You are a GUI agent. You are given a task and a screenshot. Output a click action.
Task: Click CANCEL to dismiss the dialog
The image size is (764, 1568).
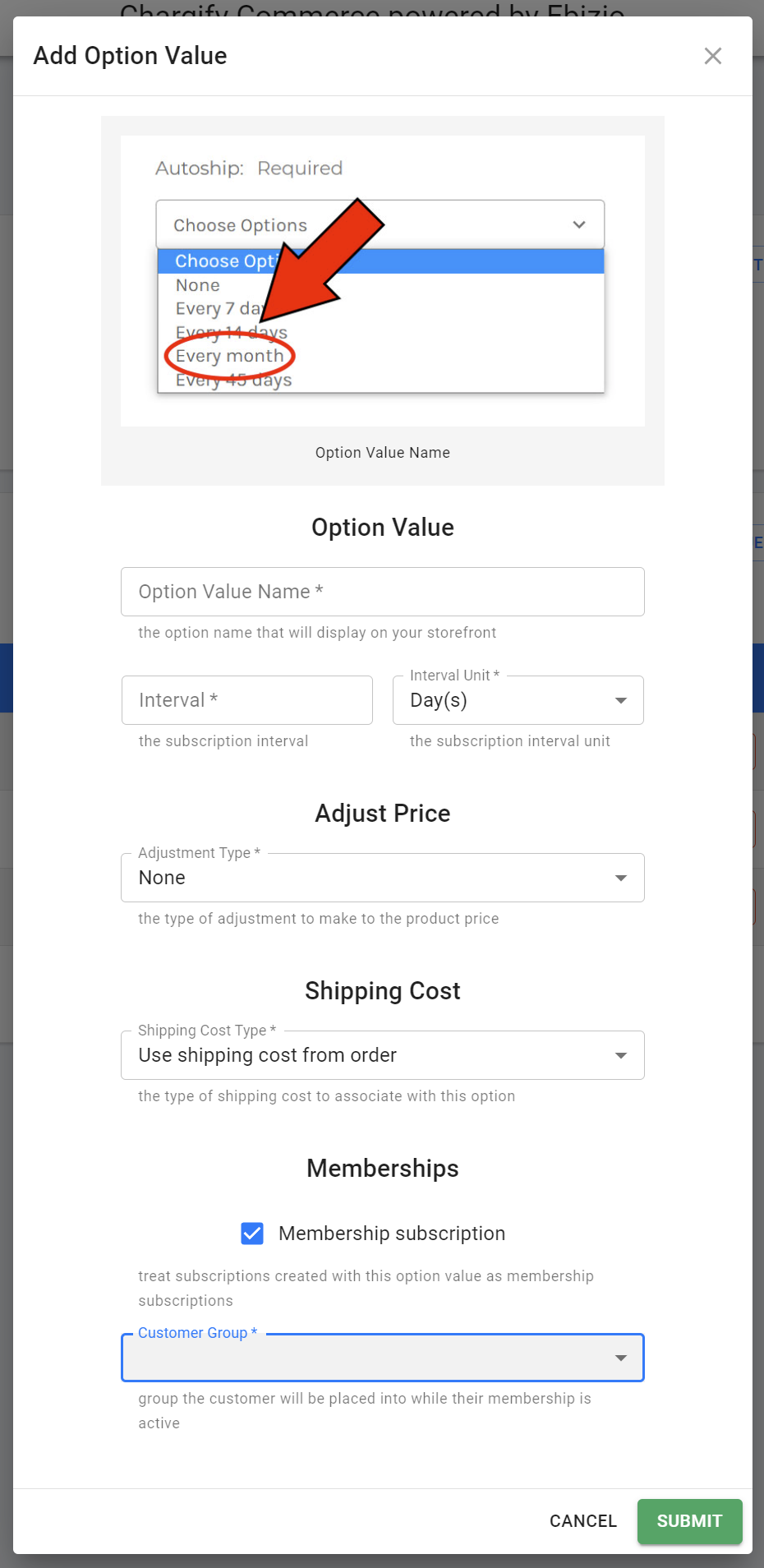point(582,1520)
